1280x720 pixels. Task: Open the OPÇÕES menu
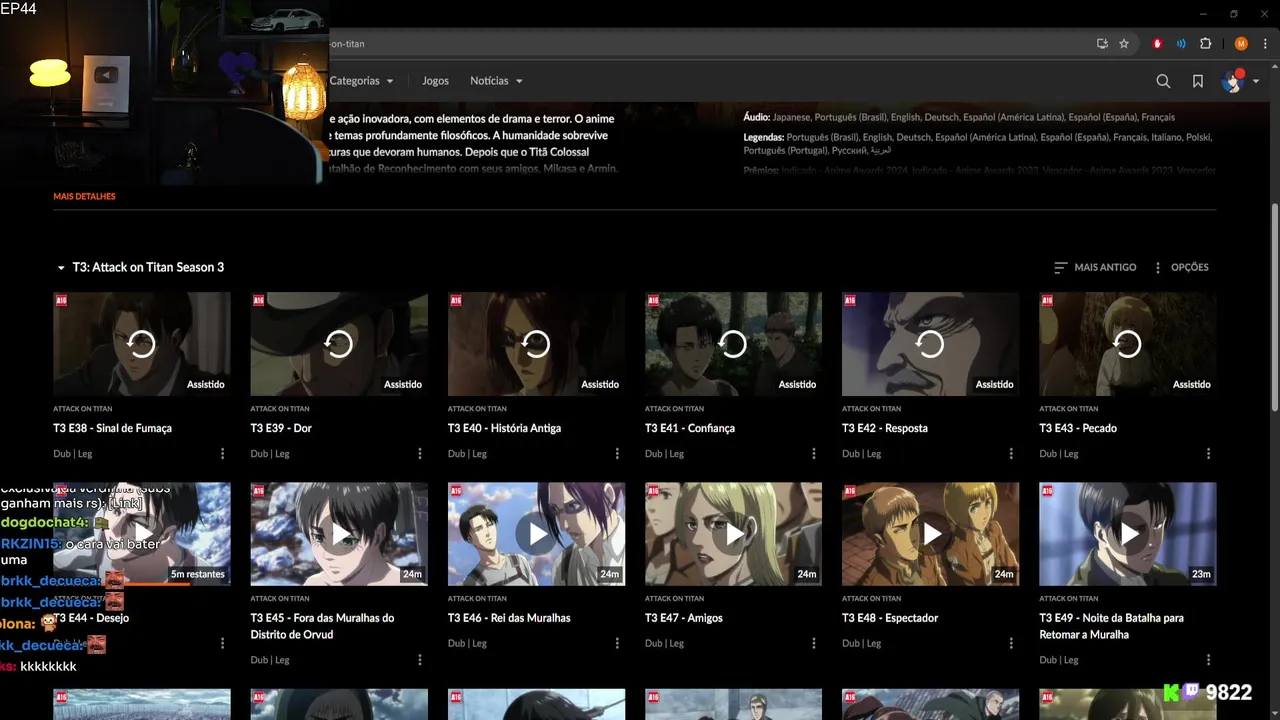pos(1180,267)
